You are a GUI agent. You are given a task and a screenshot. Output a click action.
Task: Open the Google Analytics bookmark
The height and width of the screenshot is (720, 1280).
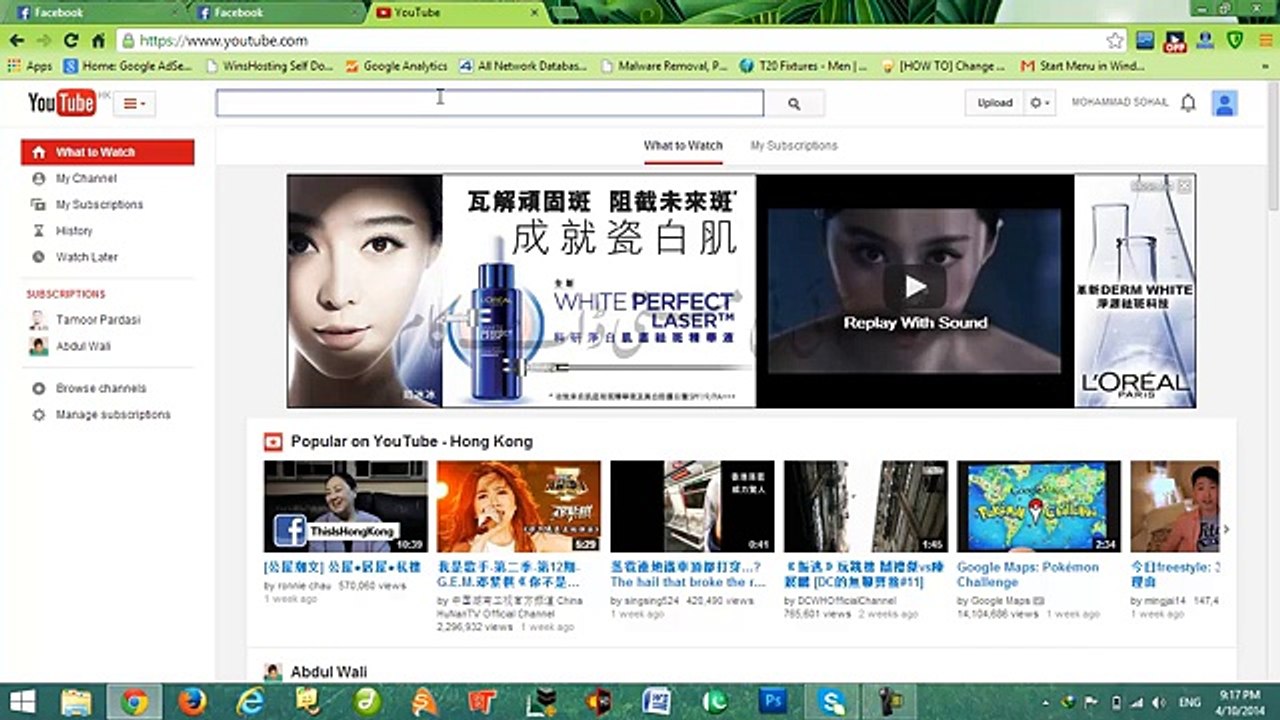(396, 66)
